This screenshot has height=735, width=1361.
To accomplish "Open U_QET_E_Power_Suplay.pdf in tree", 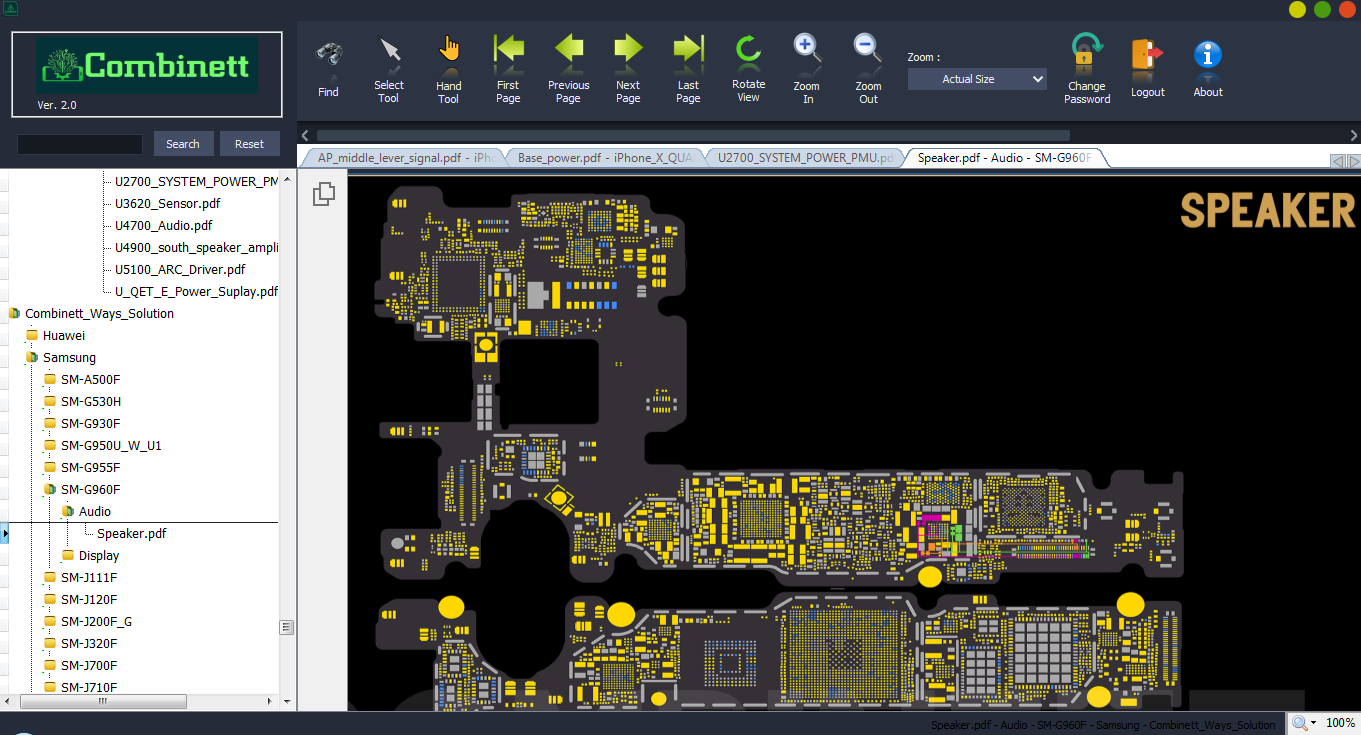I will tap(196, 292).
